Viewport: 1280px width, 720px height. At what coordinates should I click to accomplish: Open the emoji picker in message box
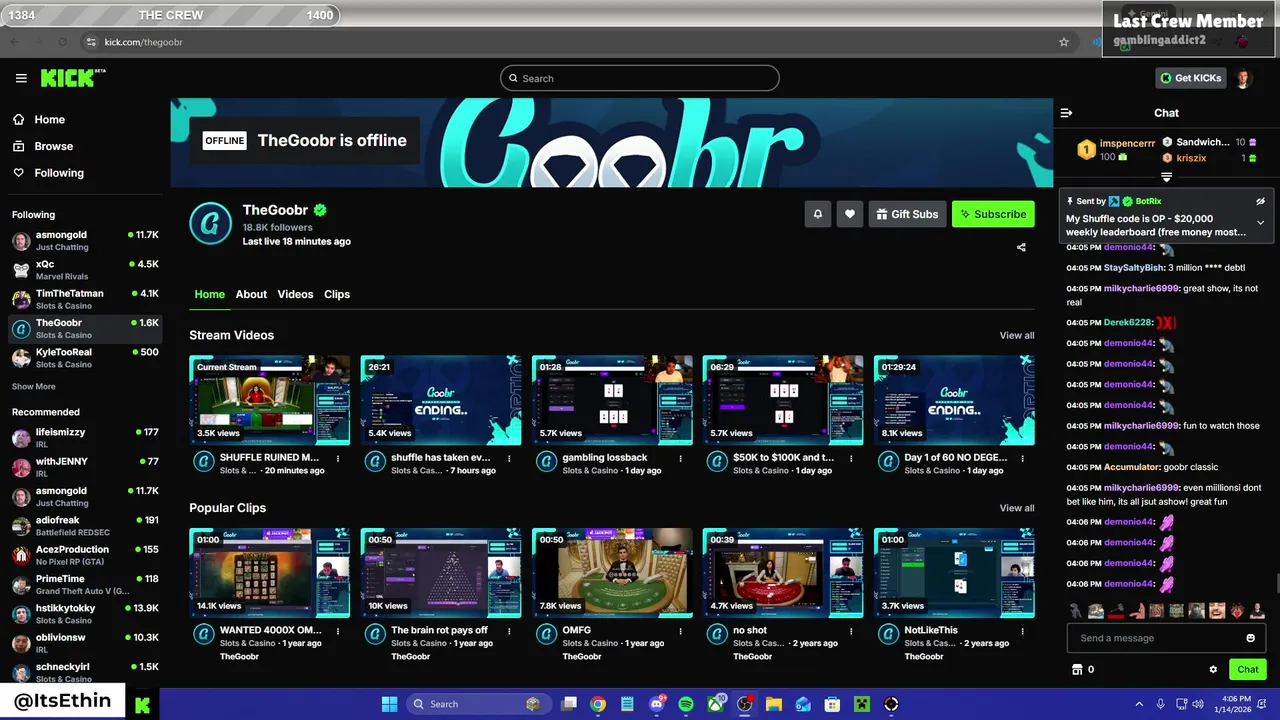(1250, 638)
